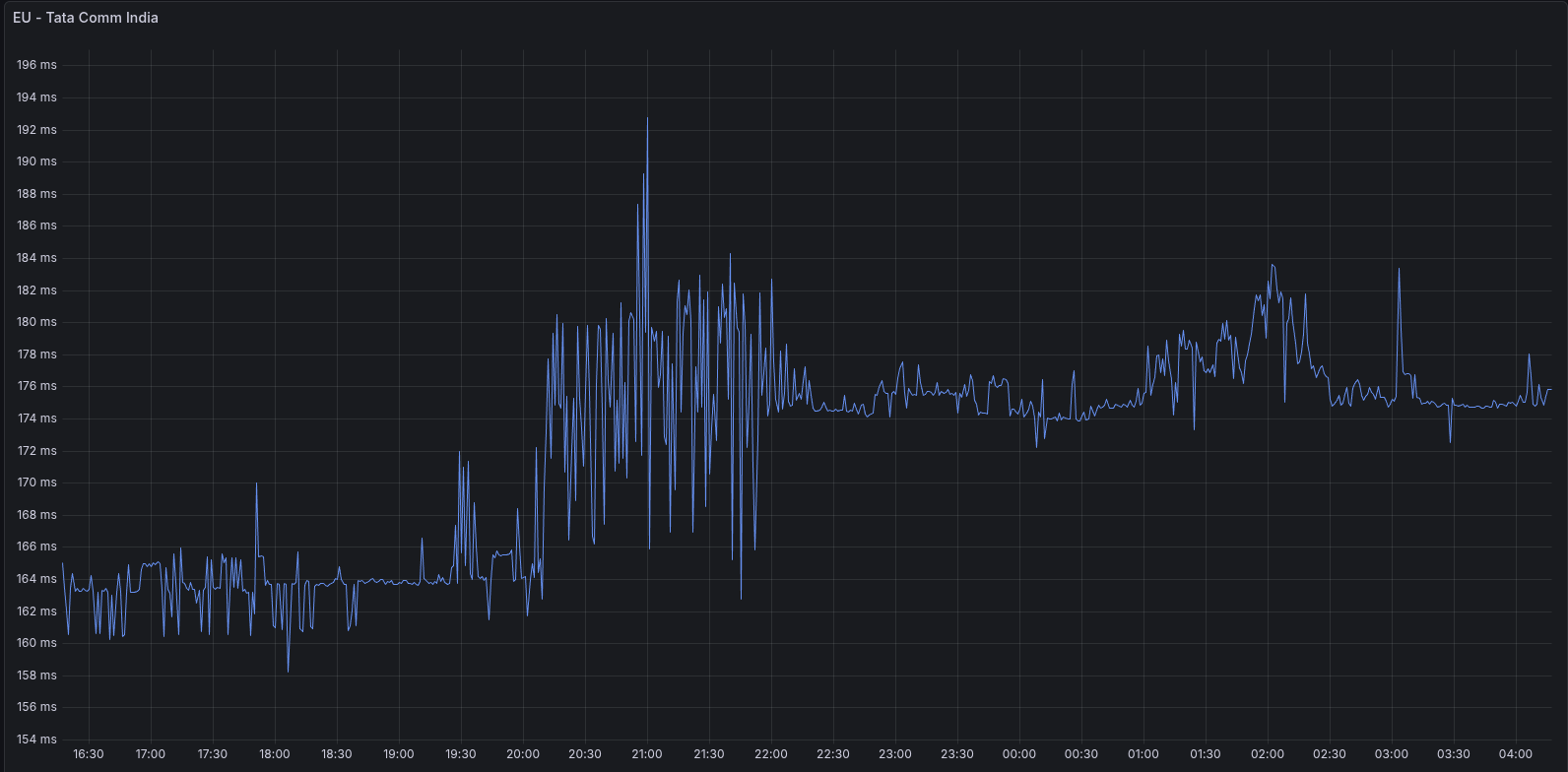Click the 170 ms spike before 18:00

(256, 483)
